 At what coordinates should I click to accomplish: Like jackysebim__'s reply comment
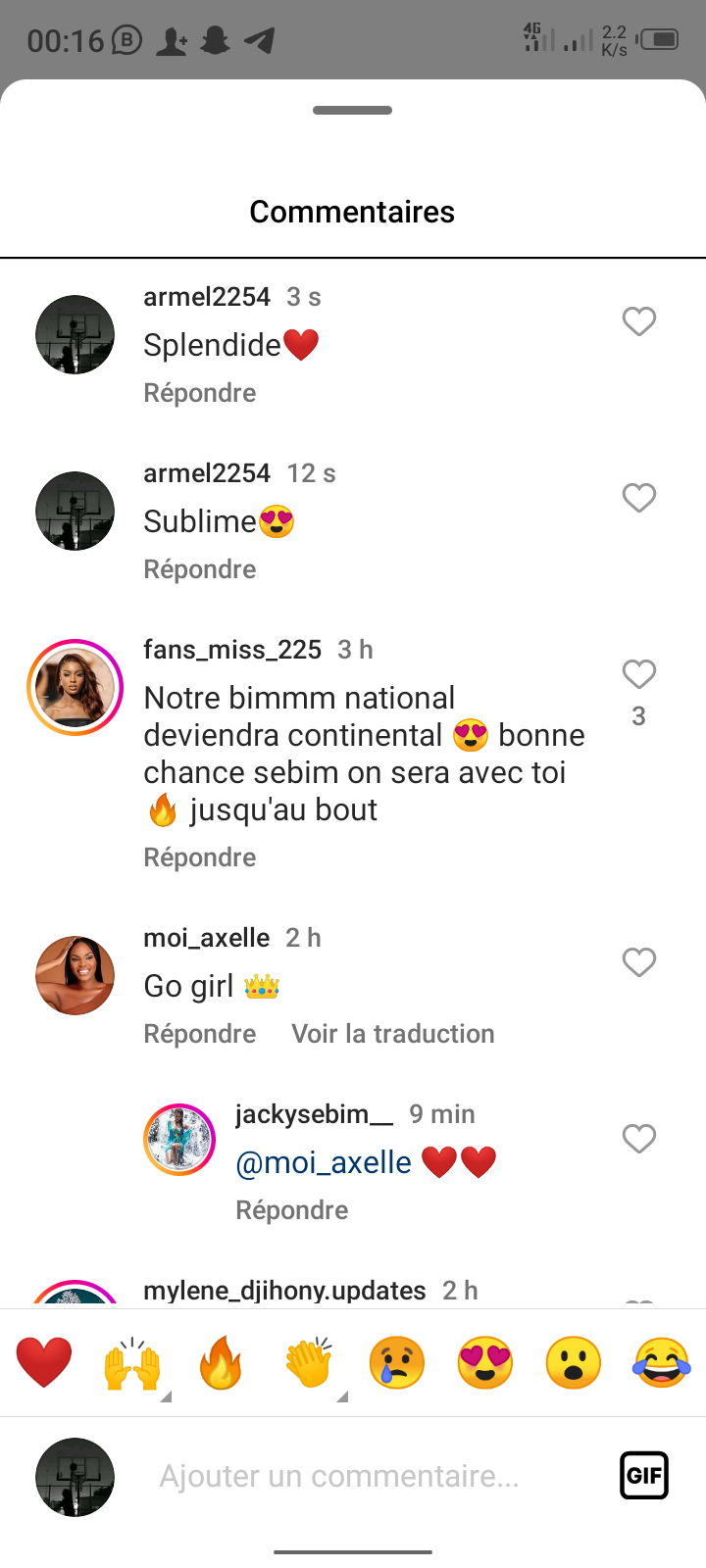[x=638, y=1139]
